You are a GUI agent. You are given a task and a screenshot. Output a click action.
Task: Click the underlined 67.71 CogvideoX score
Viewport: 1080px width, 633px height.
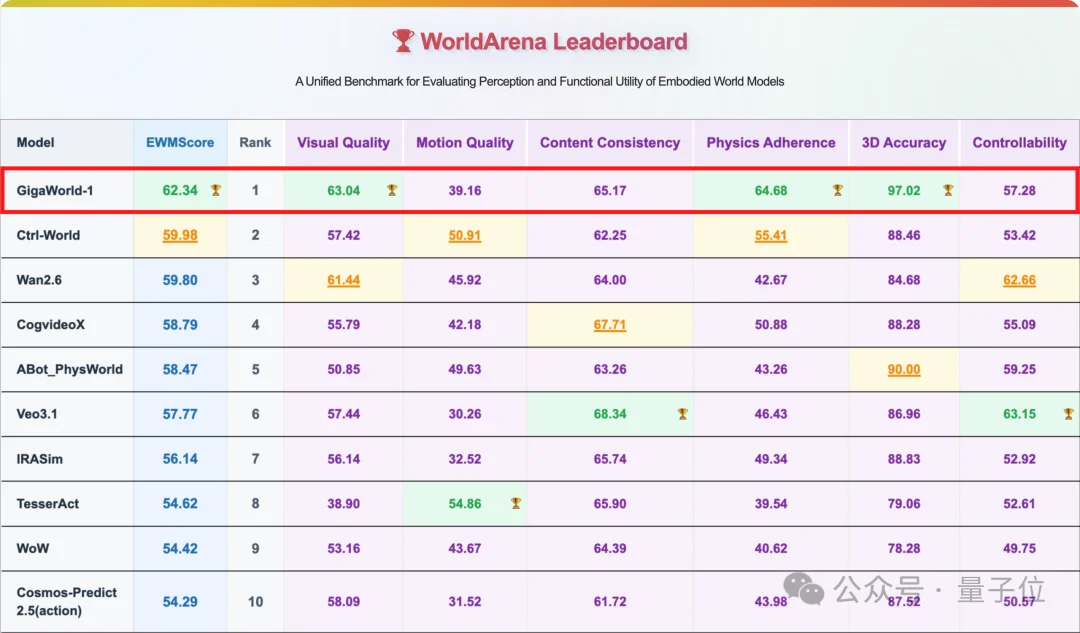pyautogui.click(x=609, y=325)
